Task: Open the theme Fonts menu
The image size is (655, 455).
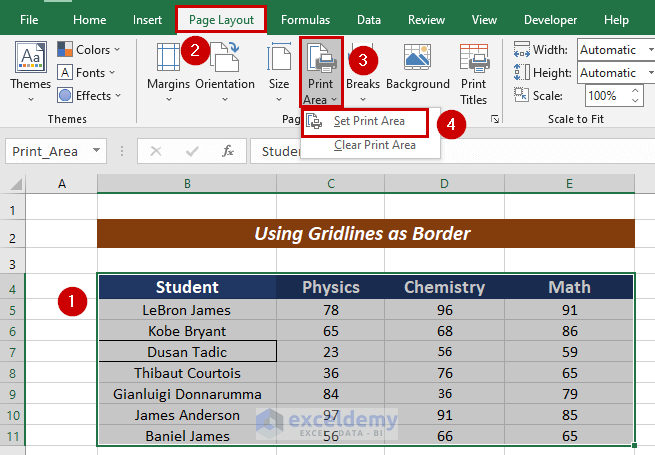Action: click(86, 73)
